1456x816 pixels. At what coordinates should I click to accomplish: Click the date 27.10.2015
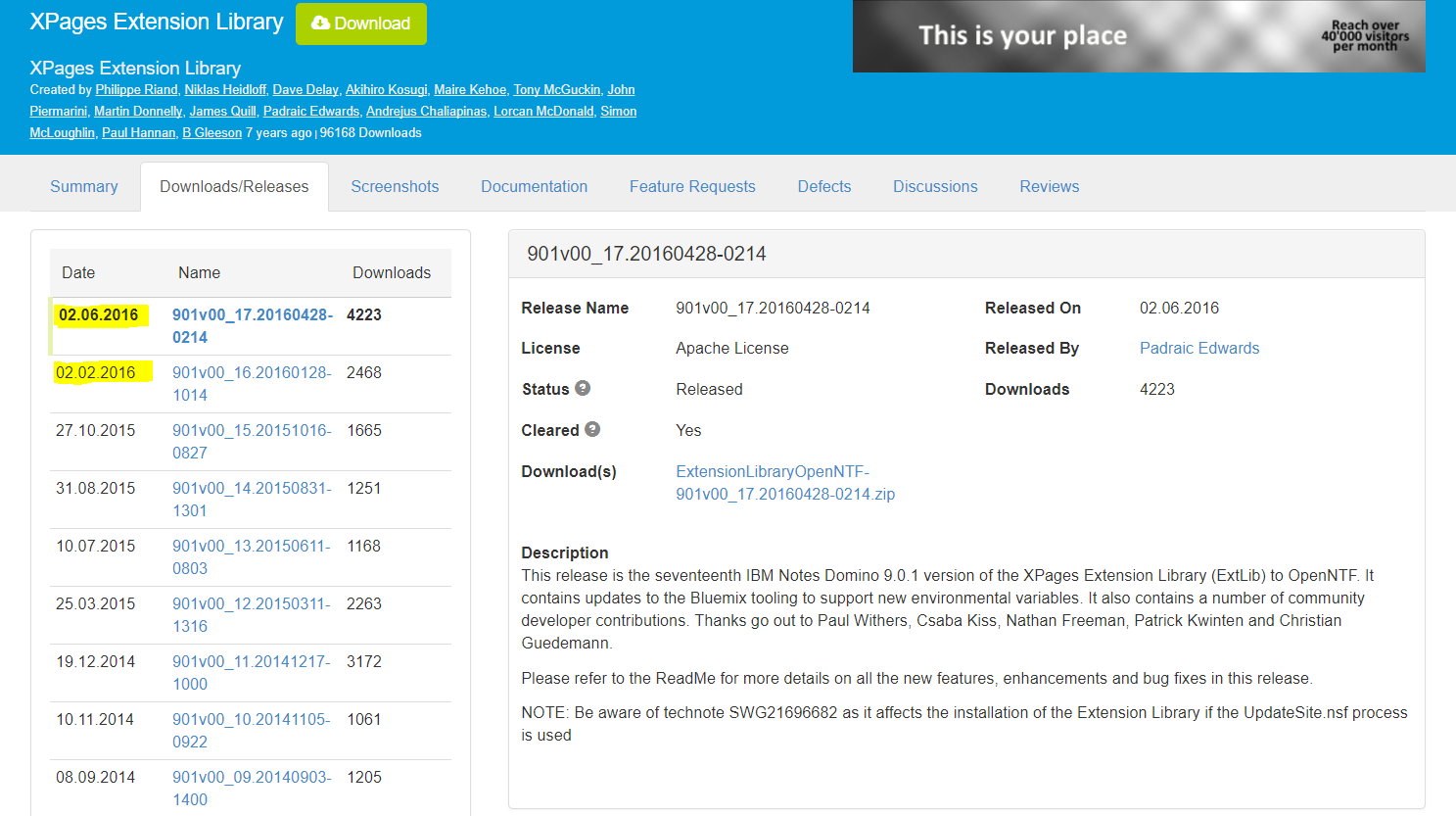pos(96,430)
